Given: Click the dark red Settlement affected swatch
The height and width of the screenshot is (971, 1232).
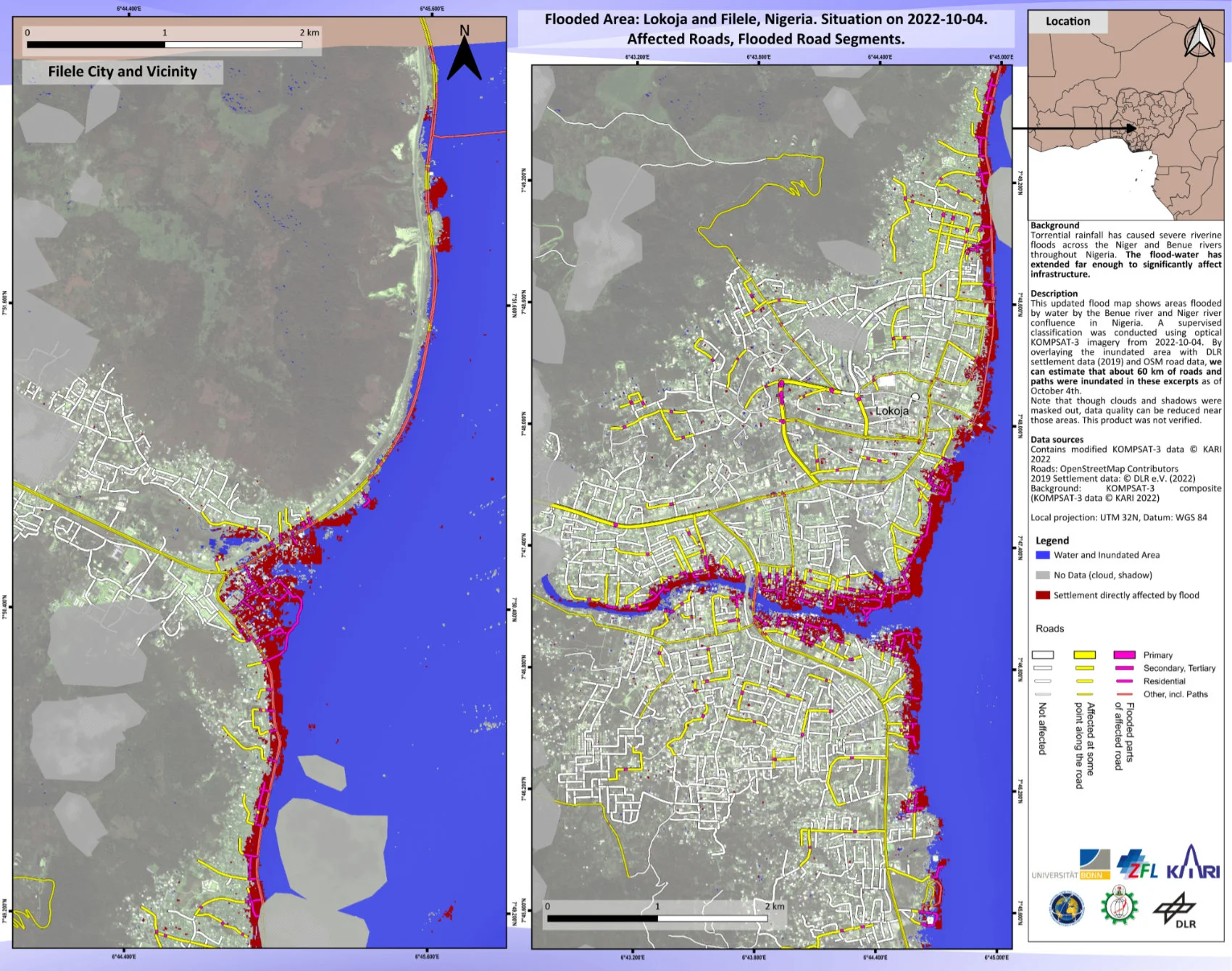Looking at the screenshot, I should tap(1043, 596).
